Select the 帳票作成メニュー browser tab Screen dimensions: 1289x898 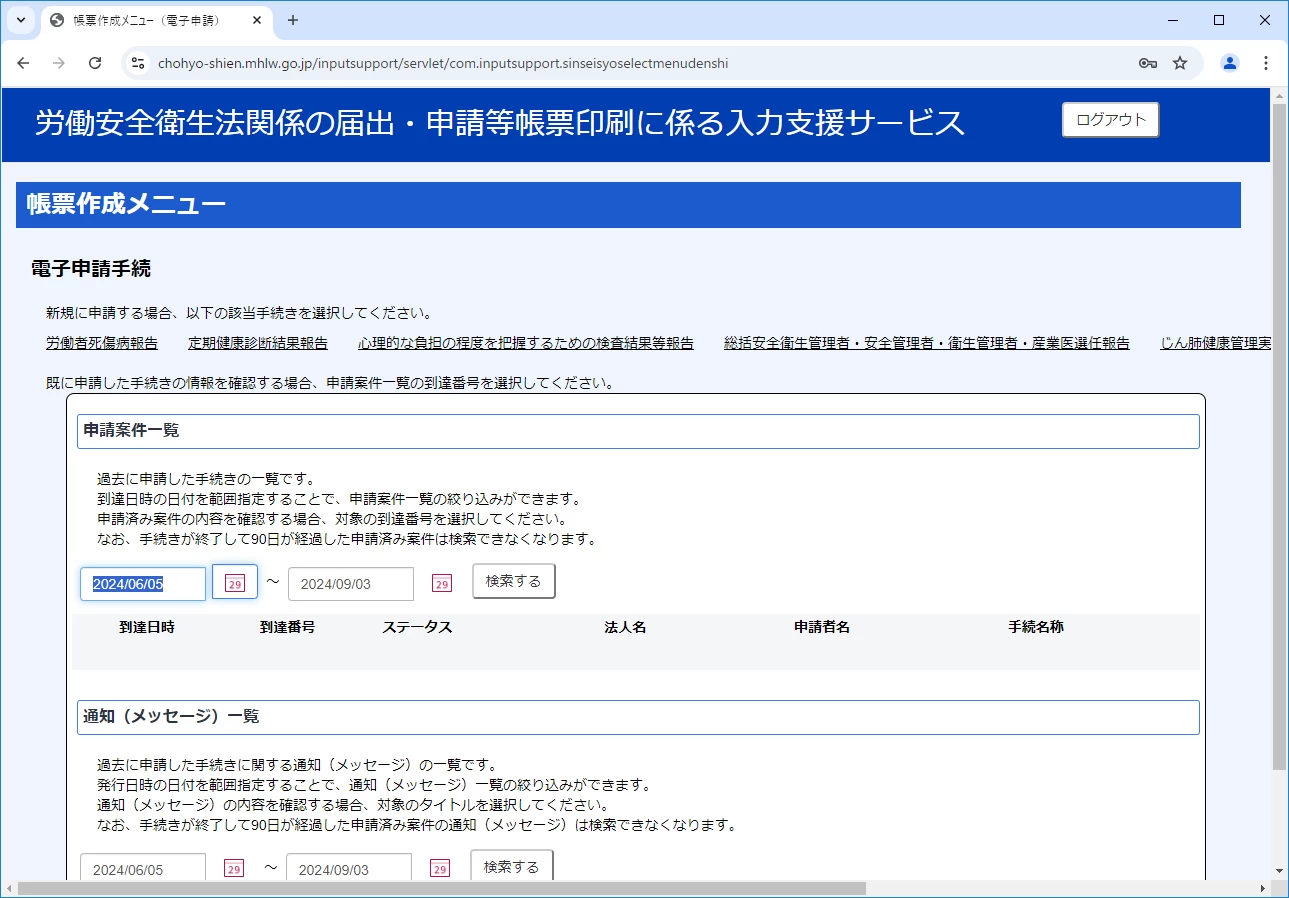(150, 20)
